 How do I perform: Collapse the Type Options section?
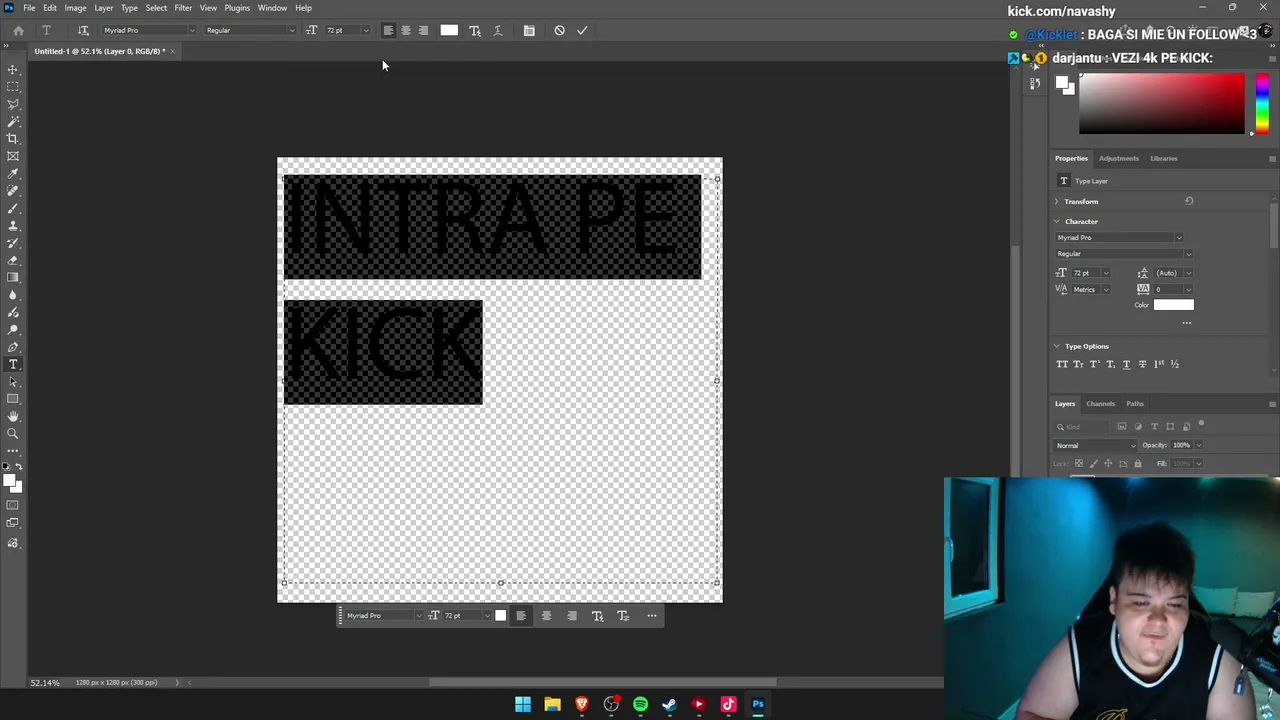coord(1057,346)
